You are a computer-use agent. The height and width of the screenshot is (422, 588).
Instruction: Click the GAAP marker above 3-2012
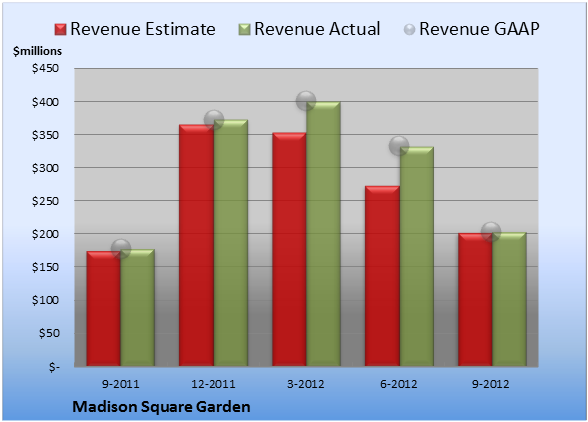(306, 101)
